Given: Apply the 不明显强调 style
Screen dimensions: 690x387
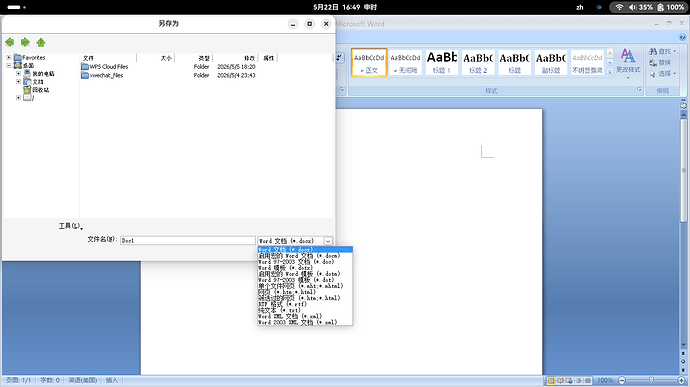Looking at the screenshot, I should [587, 62].
